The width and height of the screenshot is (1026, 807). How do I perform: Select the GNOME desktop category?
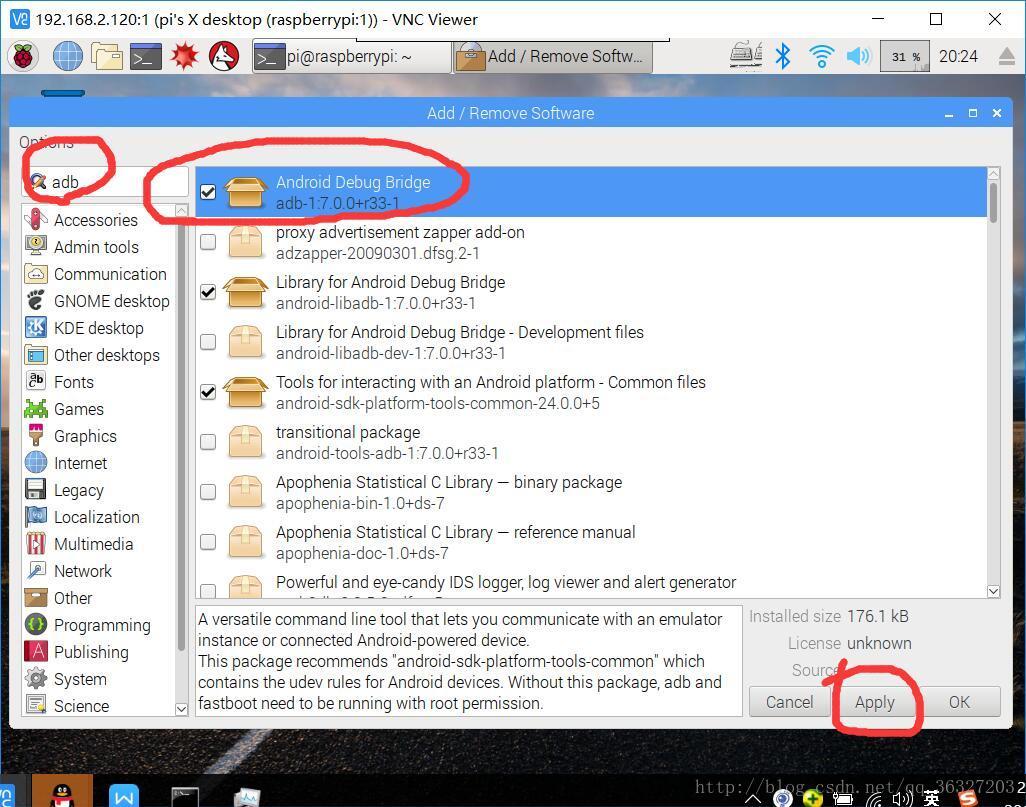pyautogui.click(x=98, y=301)
